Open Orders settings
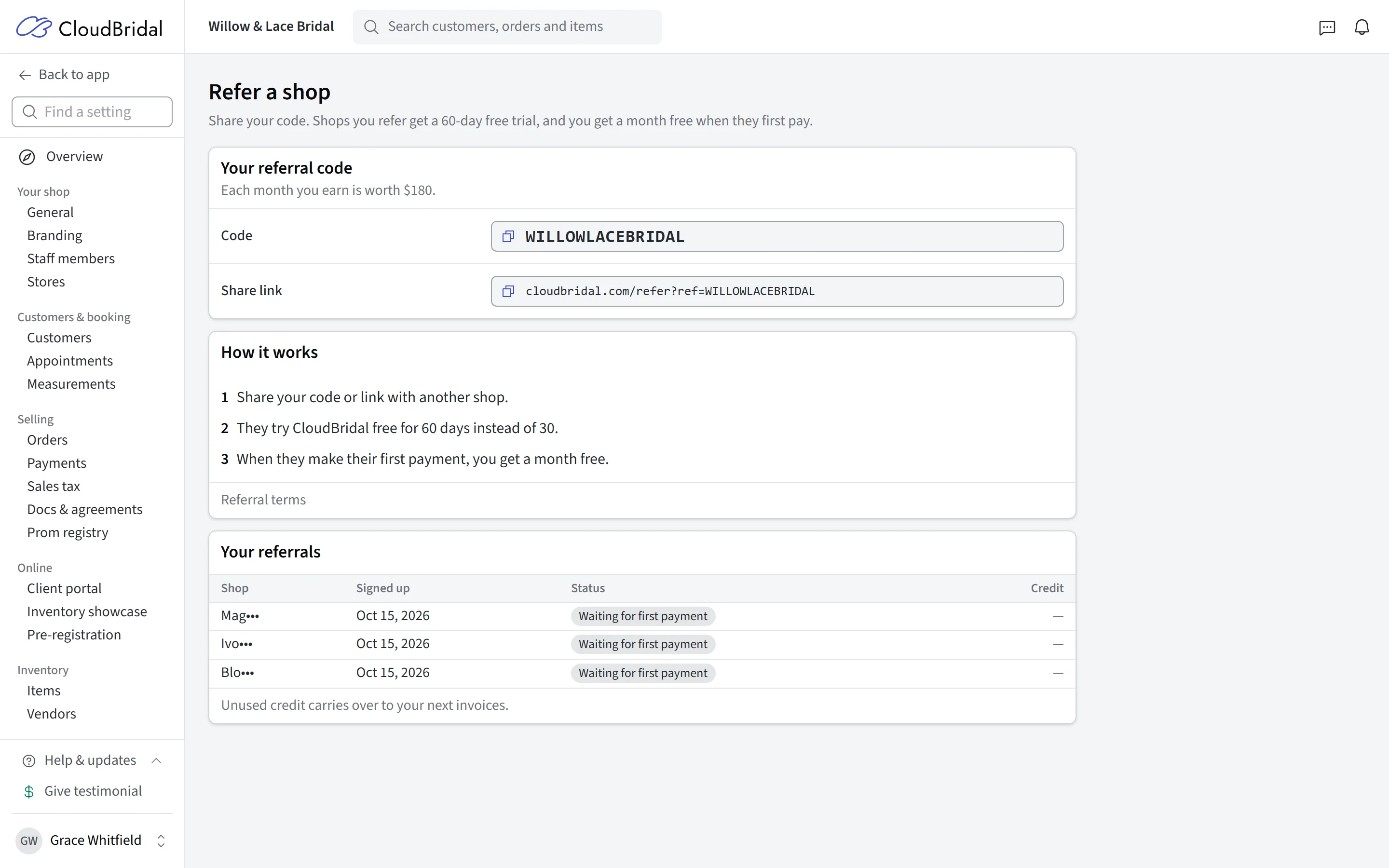 (x=47, y=440)
